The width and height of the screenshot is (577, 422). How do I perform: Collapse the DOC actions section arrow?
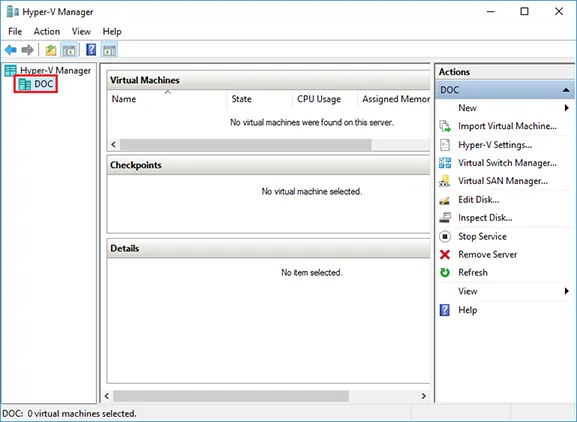coord(566,90)
